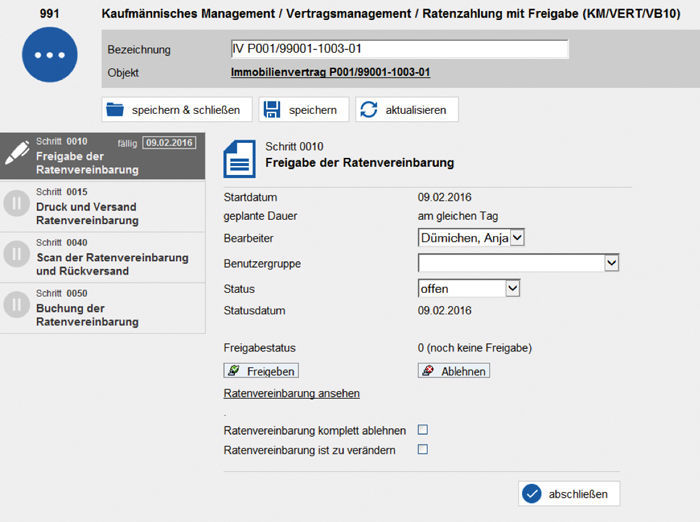Click the folder icon for speichern & schließen
The height and width of the screenshot is (522, 700).
[116, 109]
